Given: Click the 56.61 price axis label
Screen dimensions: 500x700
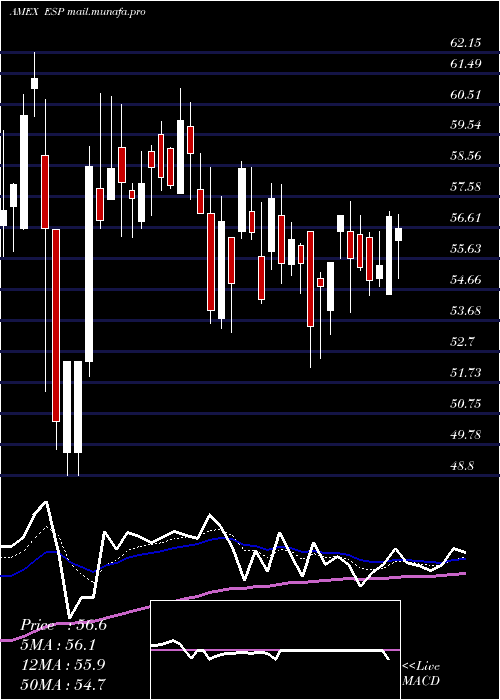Looking at the screenshot, I should point(466,218).
